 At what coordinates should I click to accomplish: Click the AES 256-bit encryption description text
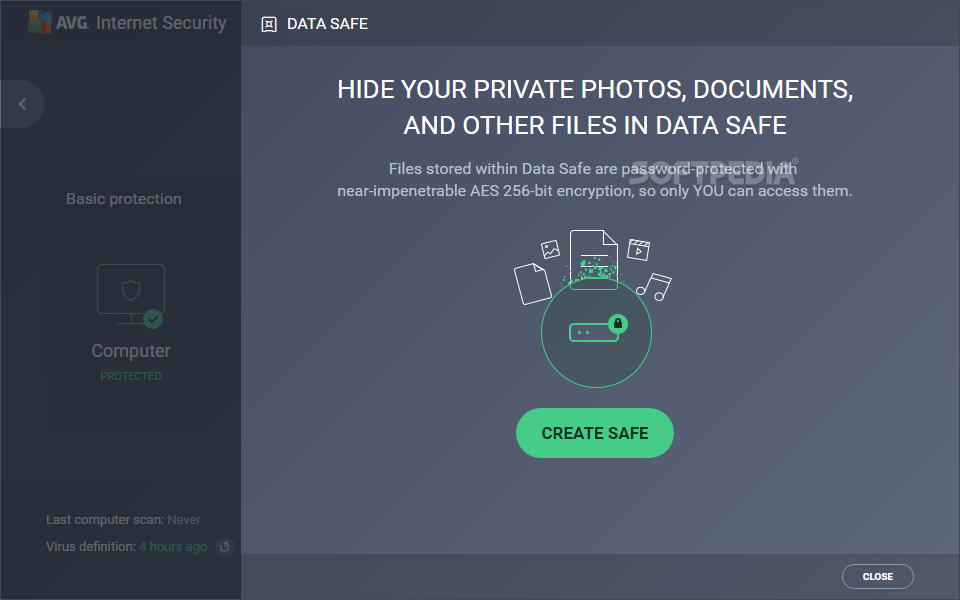tap(594, 179)
